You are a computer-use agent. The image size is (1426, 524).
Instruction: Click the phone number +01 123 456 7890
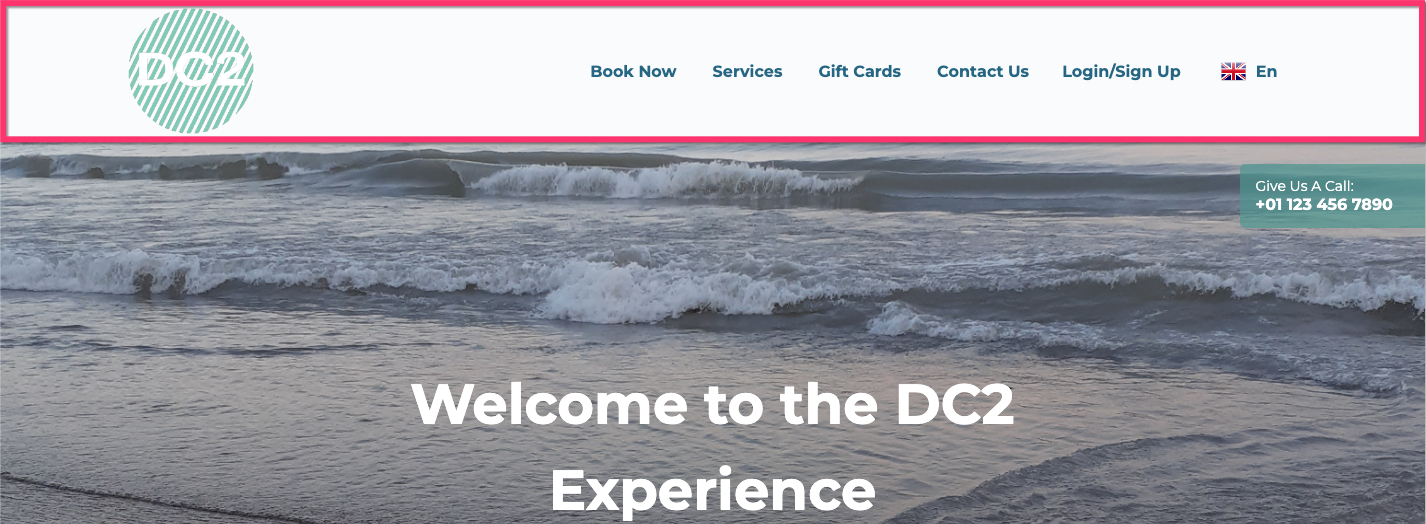pyautogui.click(x=1323, y=205)
